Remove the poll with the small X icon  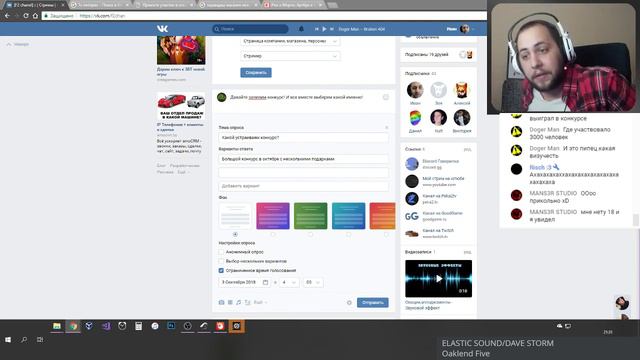click(387, 127)
